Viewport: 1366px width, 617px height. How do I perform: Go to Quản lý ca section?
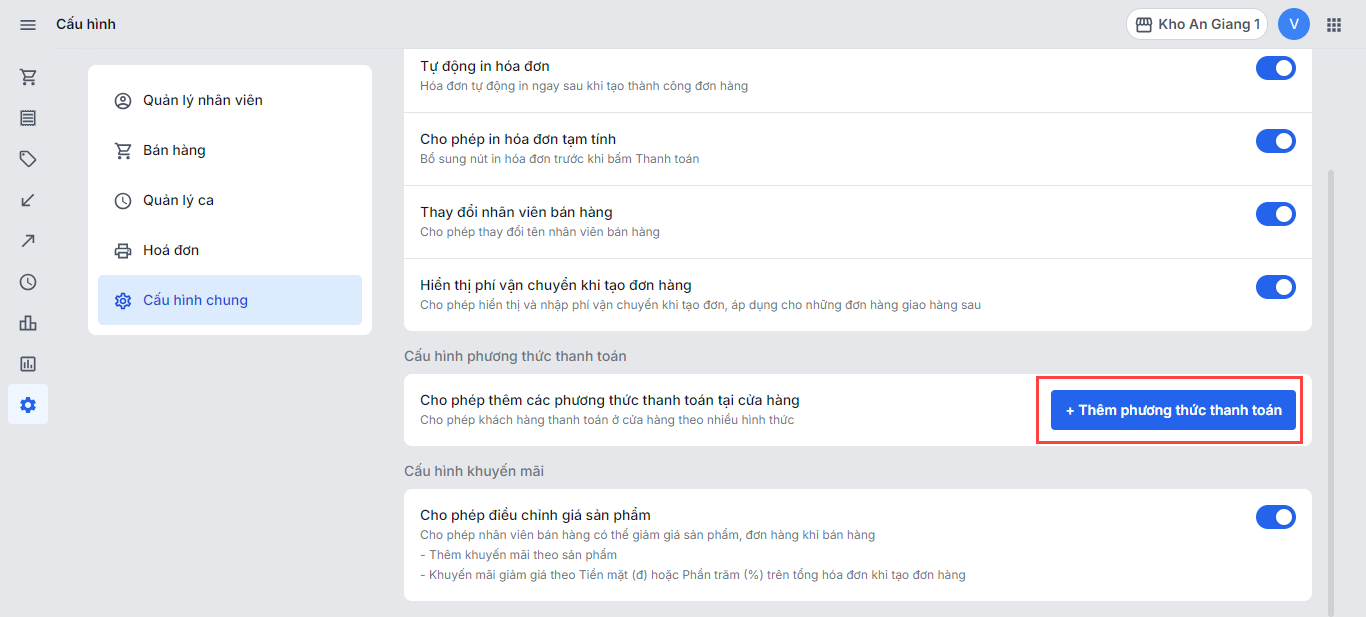coord(230,200)
